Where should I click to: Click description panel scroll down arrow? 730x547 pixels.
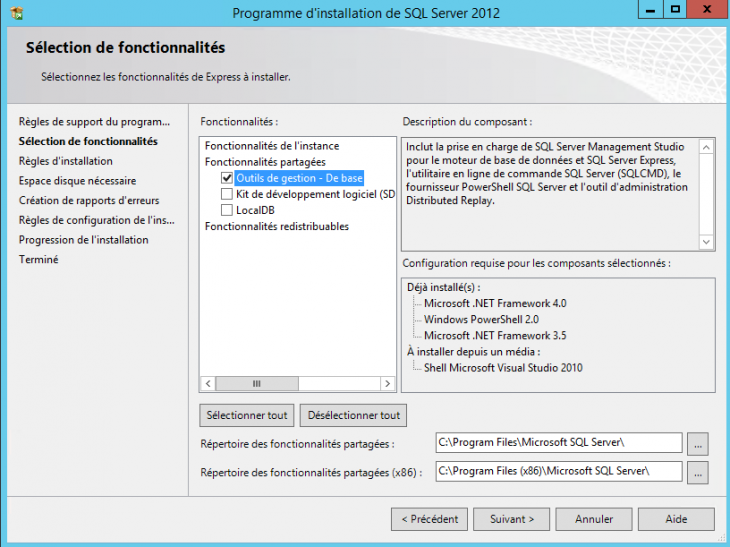pyautogui.click(x=706, y=242)
